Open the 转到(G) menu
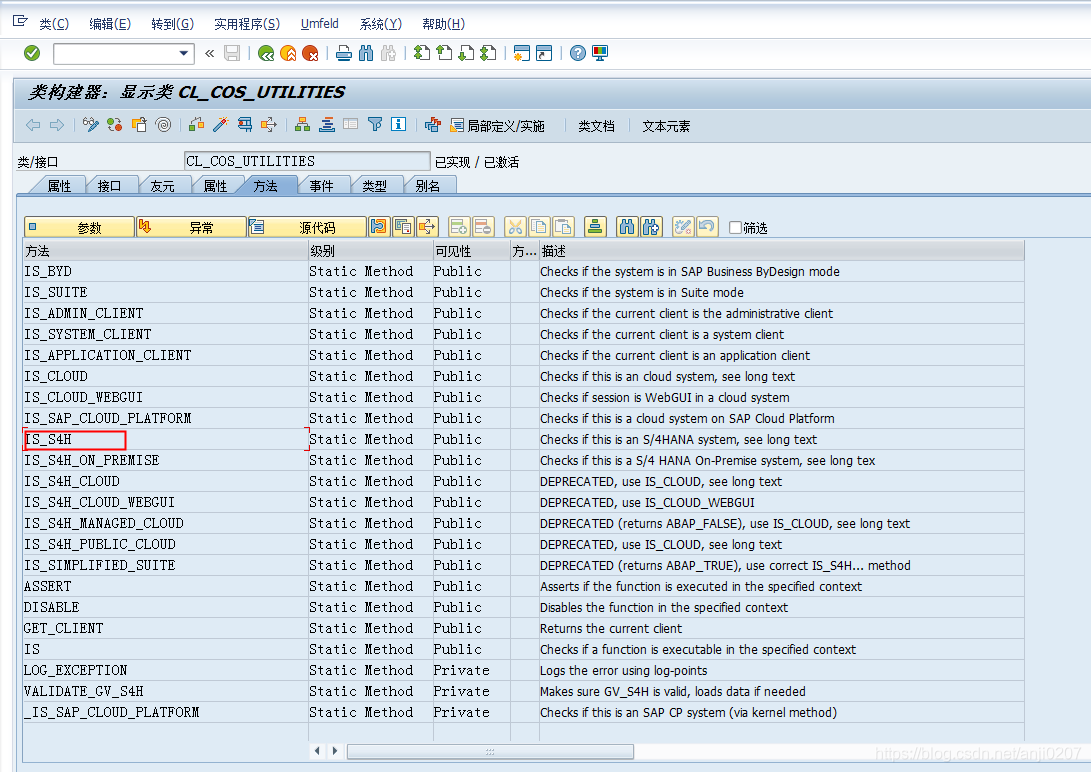This screenshot has height=772, width=1091. tap(173, 24)
